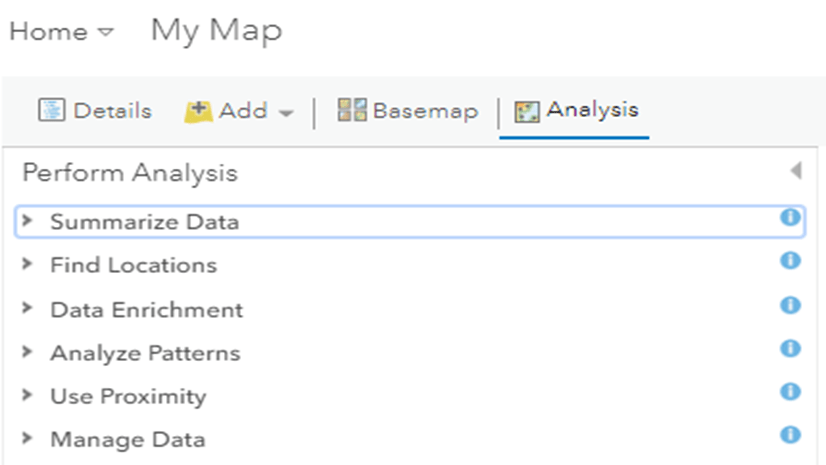The image size is (826, 465).
Task: Expand the Summarize Data section
Action: (x=28, y=221)
